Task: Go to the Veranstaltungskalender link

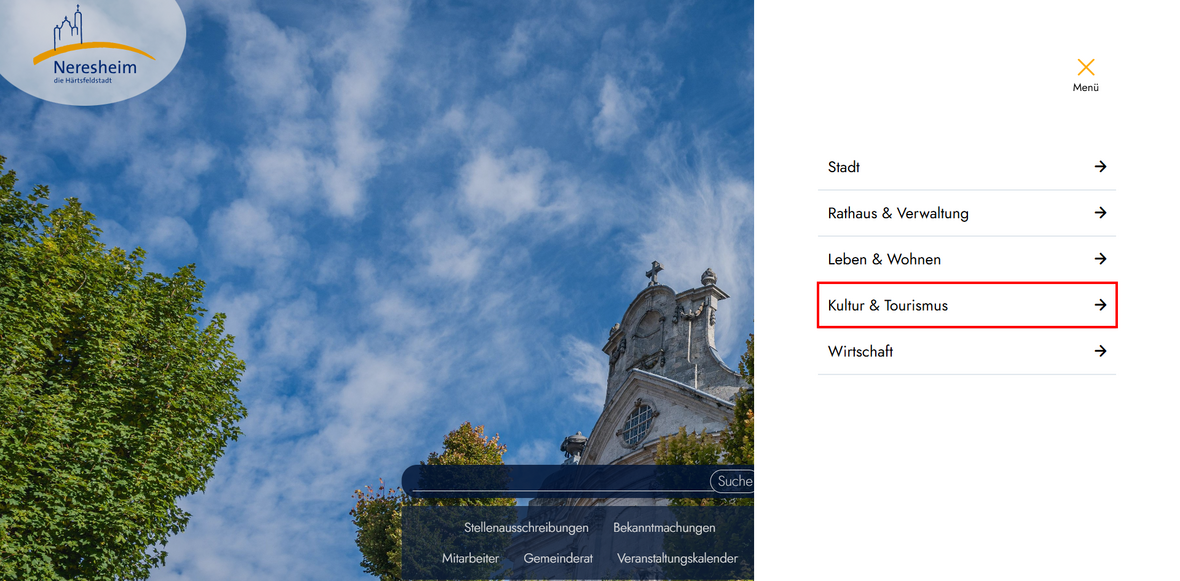Action: [x=677, y=558]
